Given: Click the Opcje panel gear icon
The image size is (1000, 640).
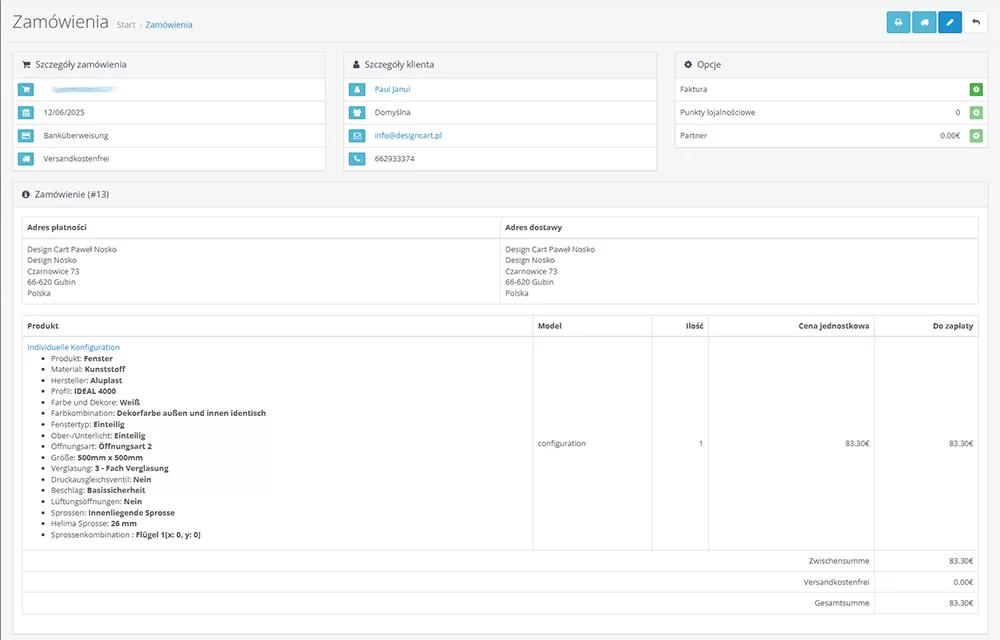Looking at the screenshot, I should click(x=688, y=65).
